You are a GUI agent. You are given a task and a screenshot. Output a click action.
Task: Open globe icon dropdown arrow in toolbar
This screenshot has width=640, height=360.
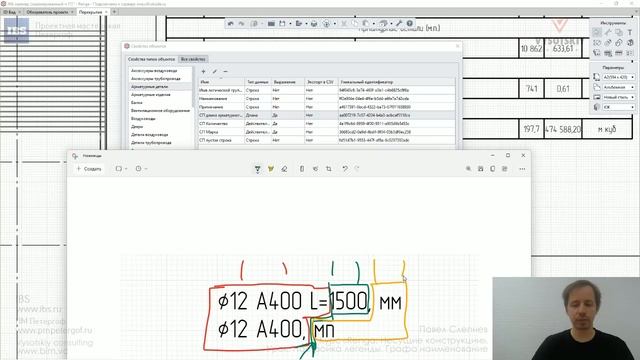pos(335,24)
